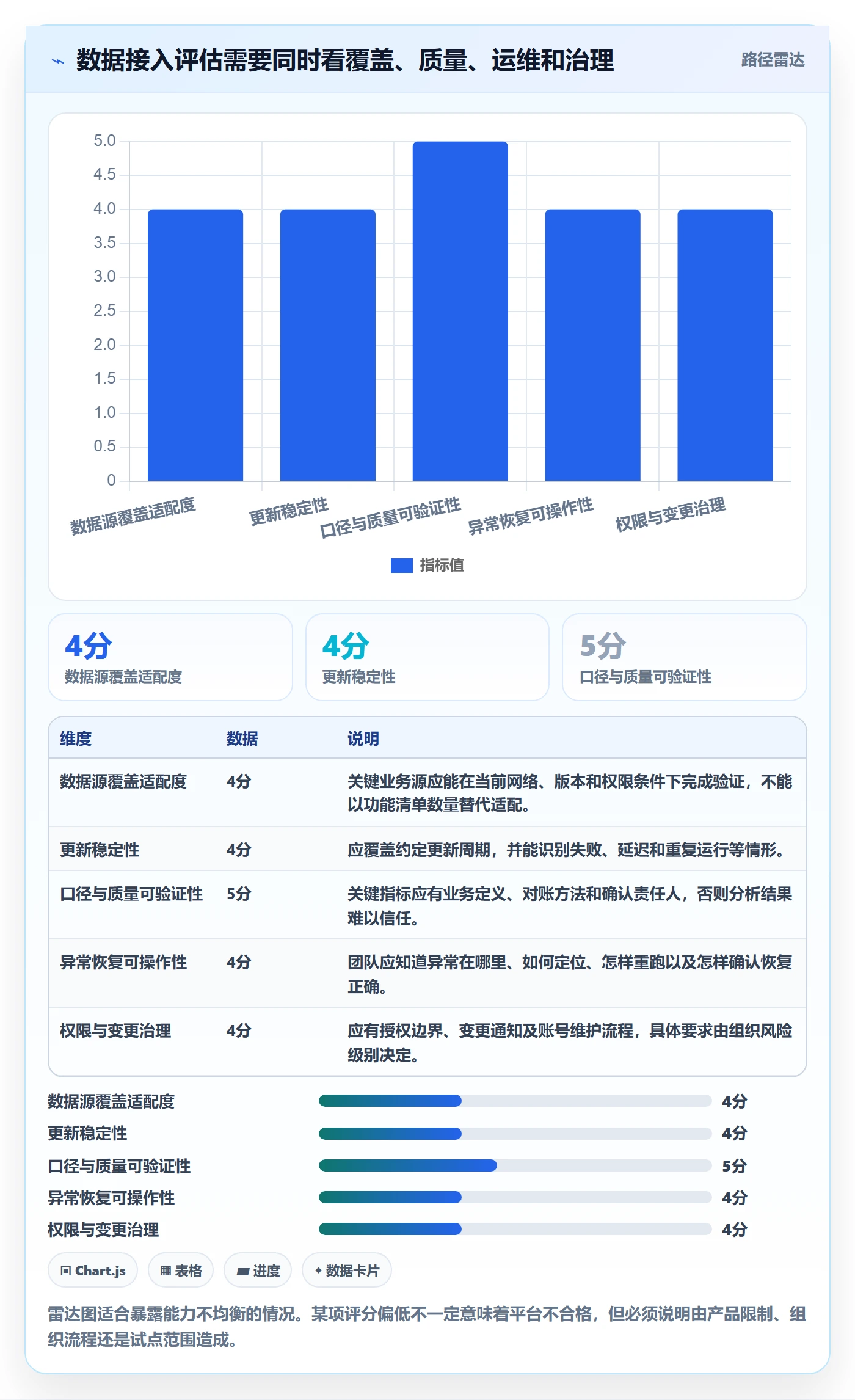This screenshot has height=1400, width=855.
Task: Select the 权限与变更治理 bar in chart
Action: [x=725, y=345]
